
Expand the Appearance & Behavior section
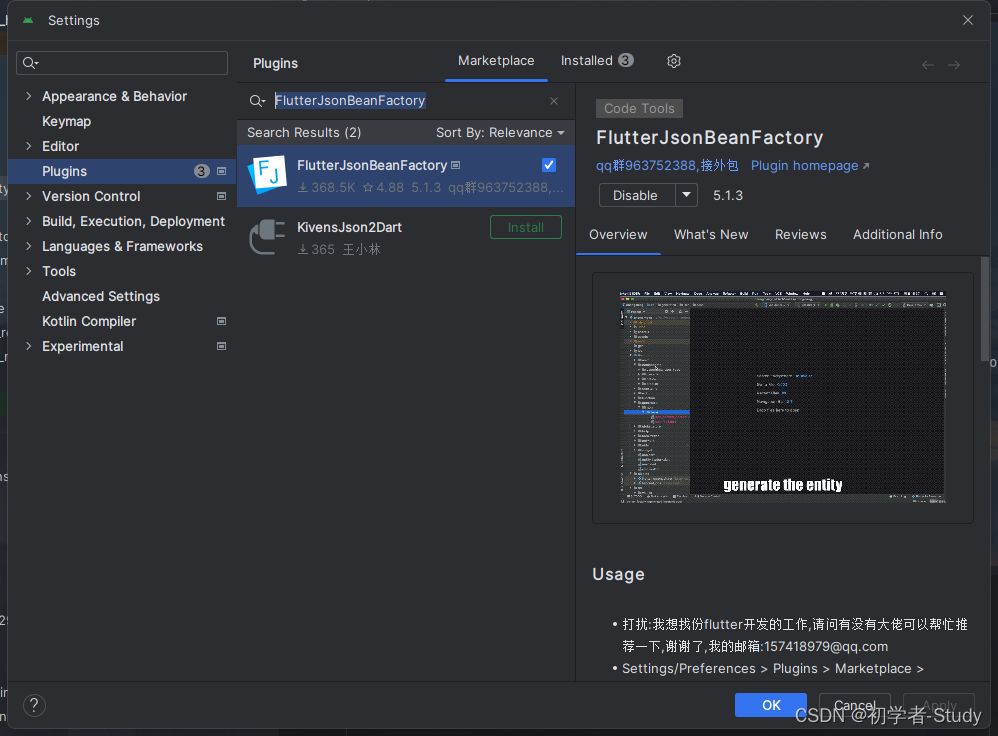pos(28,96)
